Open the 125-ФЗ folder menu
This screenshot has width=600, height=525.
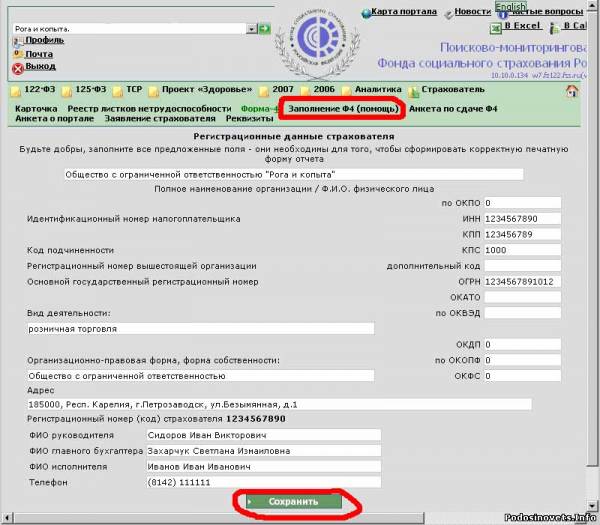point(91,90)
